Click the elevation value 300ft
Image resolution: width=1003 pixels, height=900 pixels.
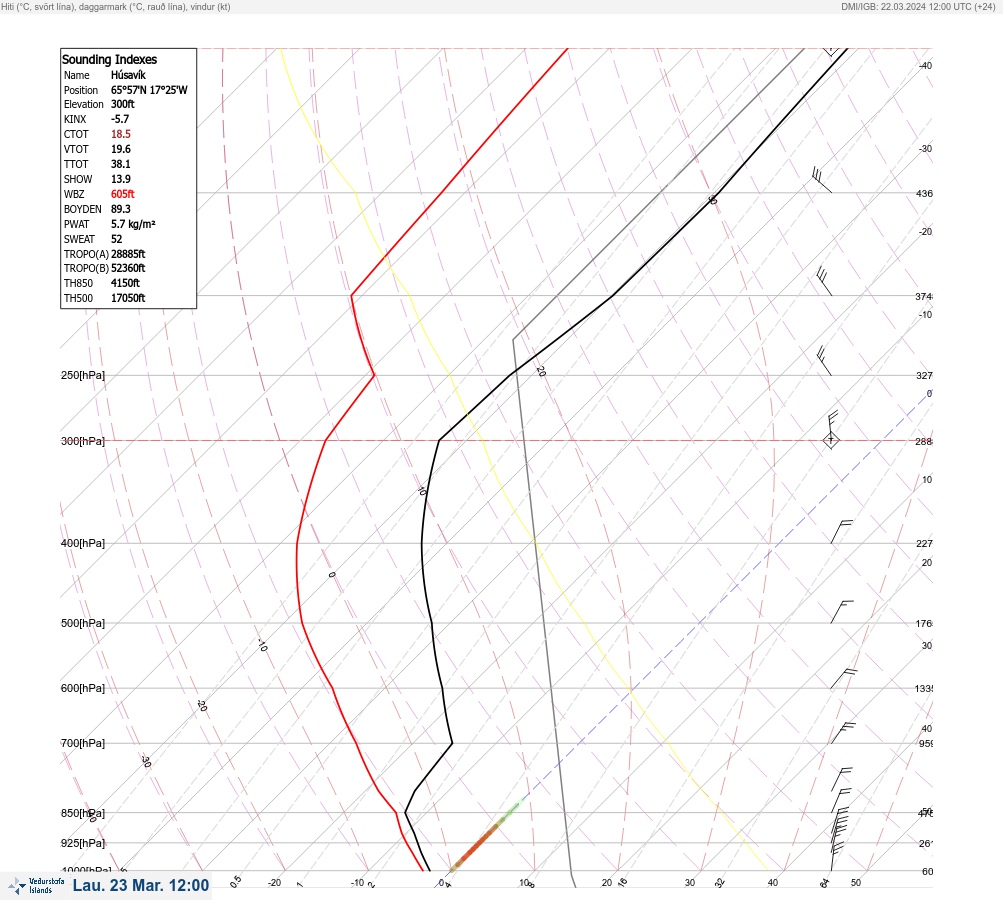(122, 104)
